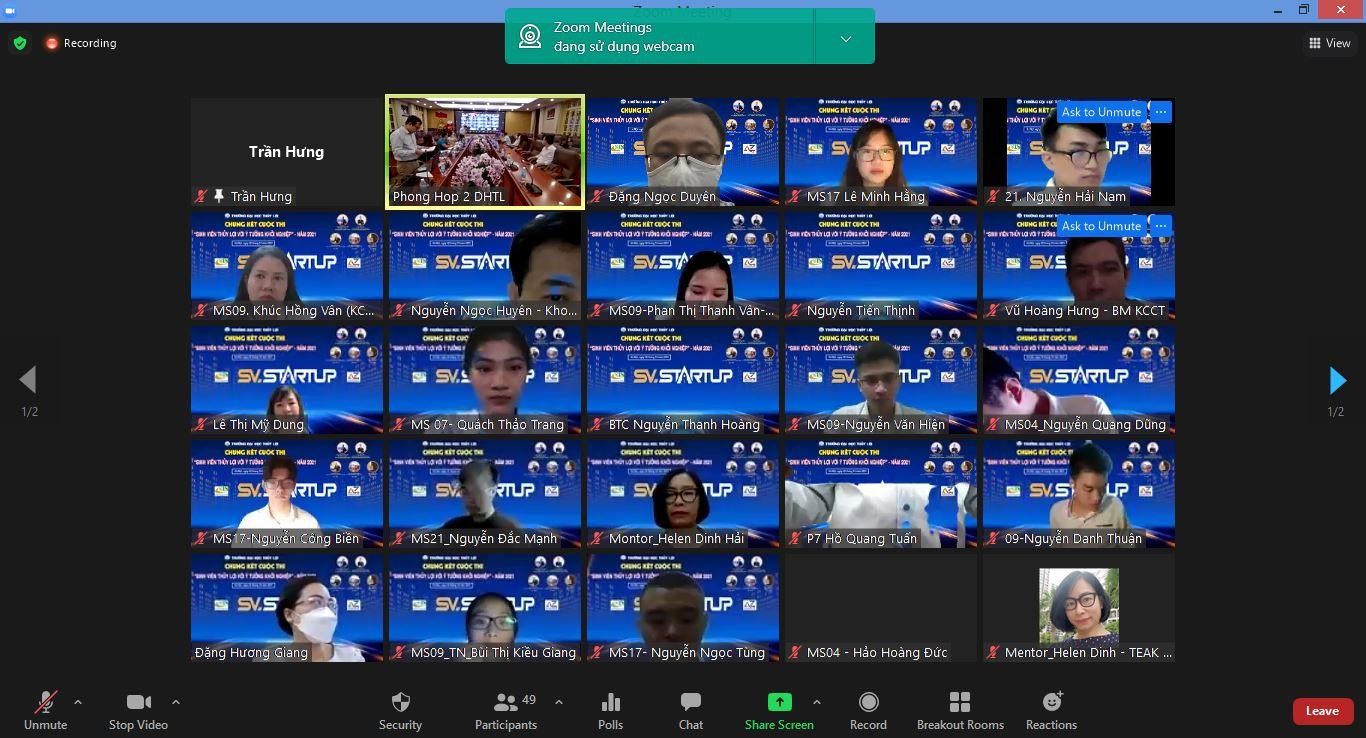Open the Polls icon
Screen dimensions: 1366x738
(610, 711)
